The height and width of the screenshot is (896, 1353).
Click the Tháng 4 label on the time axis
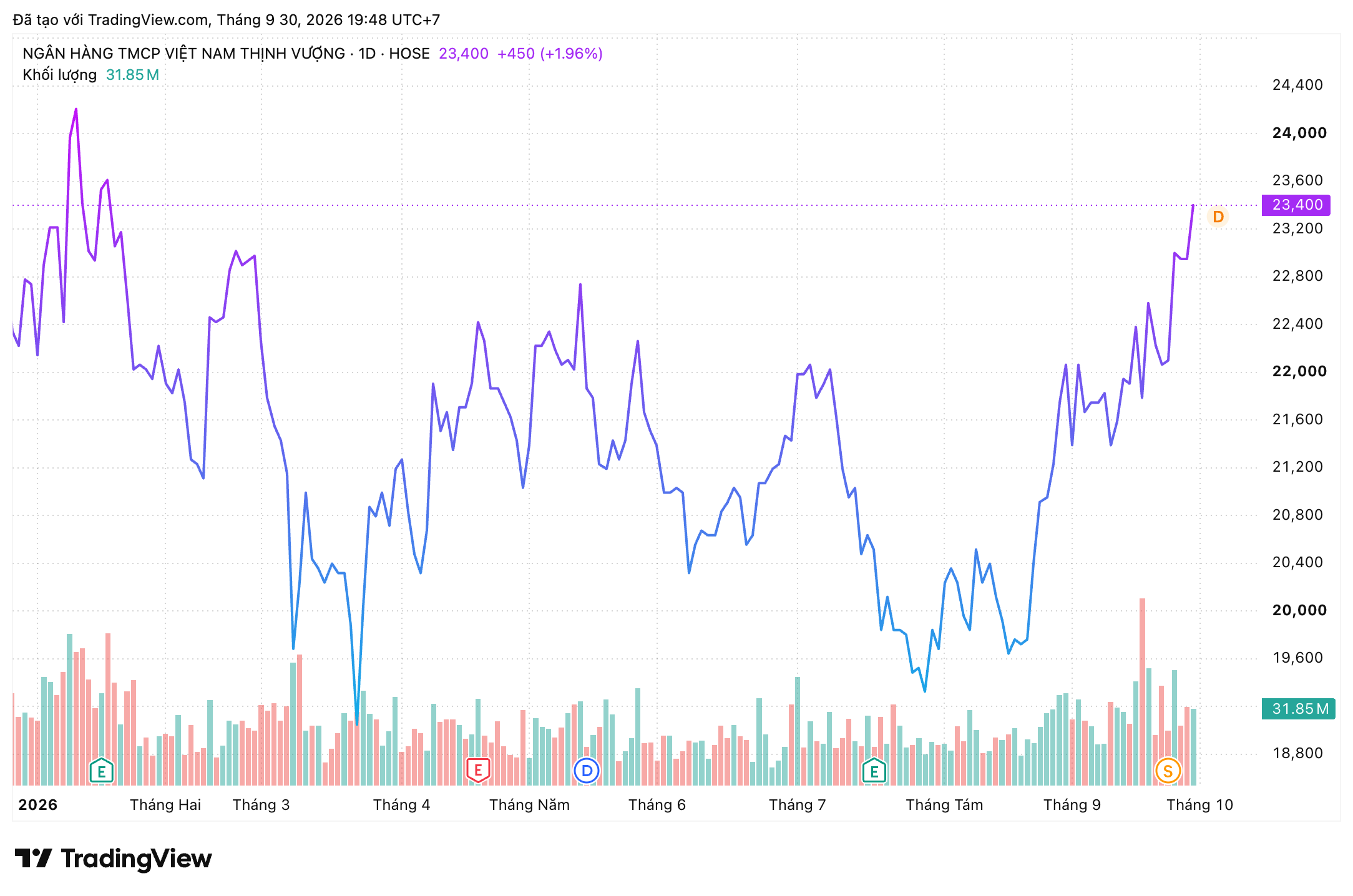(401, 805)
